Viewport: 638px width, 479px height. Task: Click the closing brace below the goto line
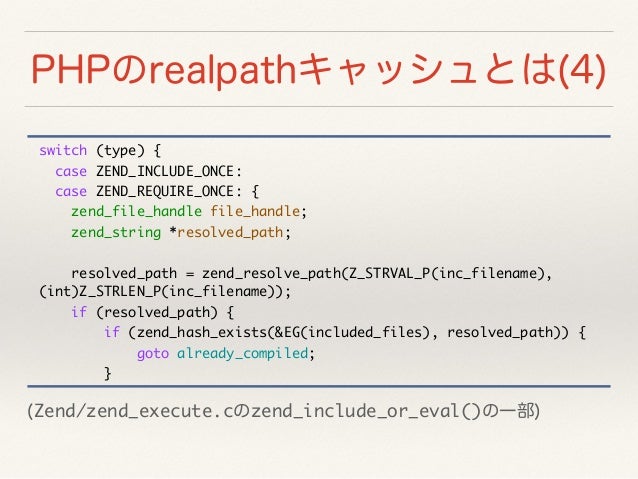pos(108,373)
